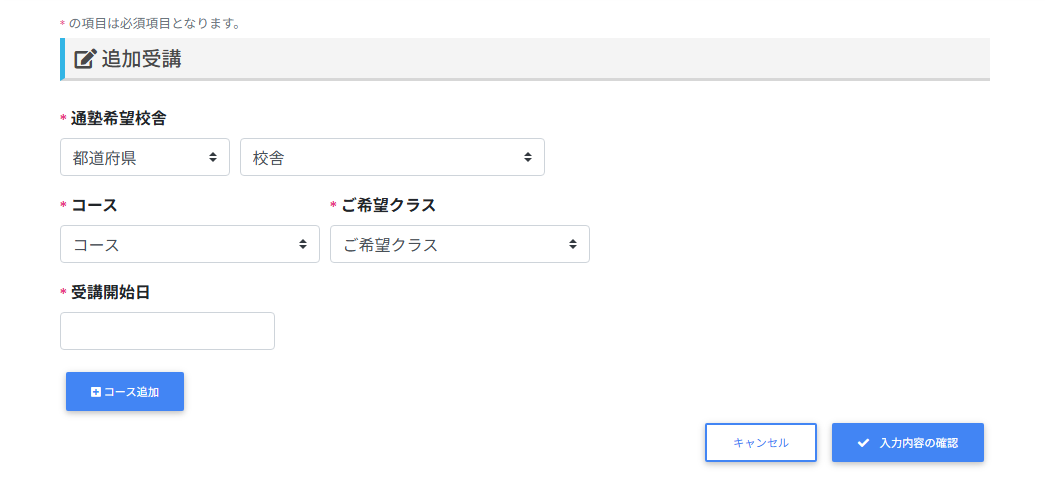Click the 受講開始日 field label
Image resolution: width=1048 pixels, height=485 pixels.
tap(110, 292)
